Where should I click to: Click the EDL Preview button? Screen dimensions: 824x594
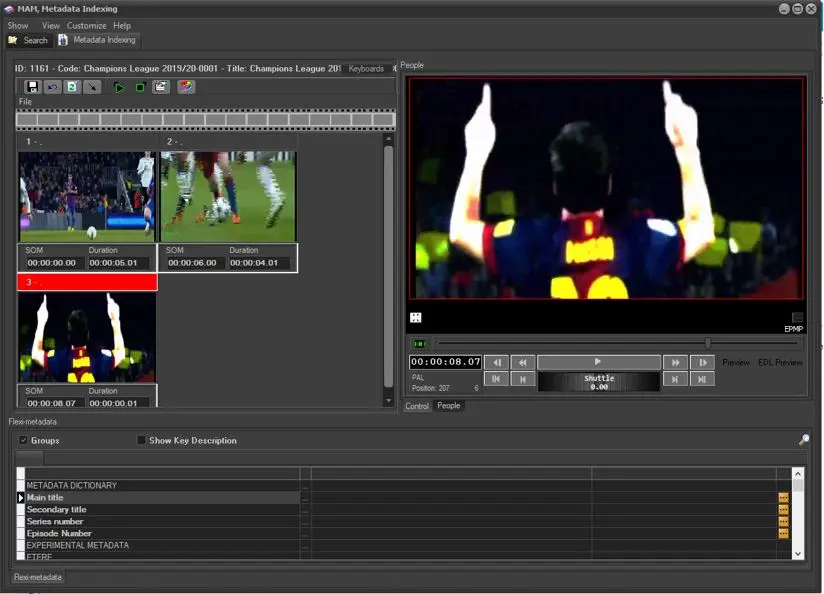point(780,362)
